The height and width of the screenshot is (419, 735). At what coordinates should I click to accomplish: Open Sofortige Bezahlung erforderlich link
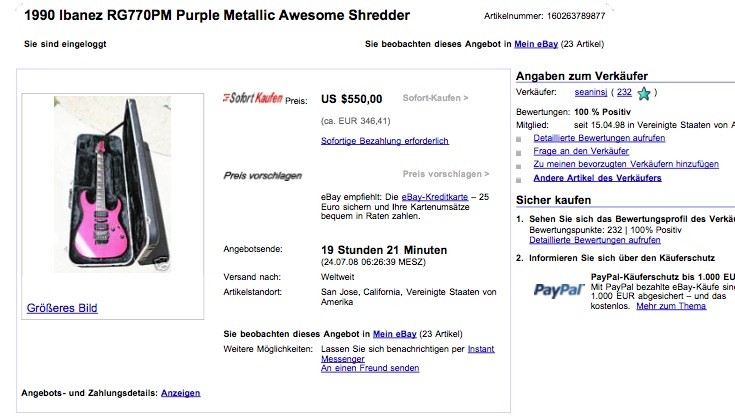385,141
